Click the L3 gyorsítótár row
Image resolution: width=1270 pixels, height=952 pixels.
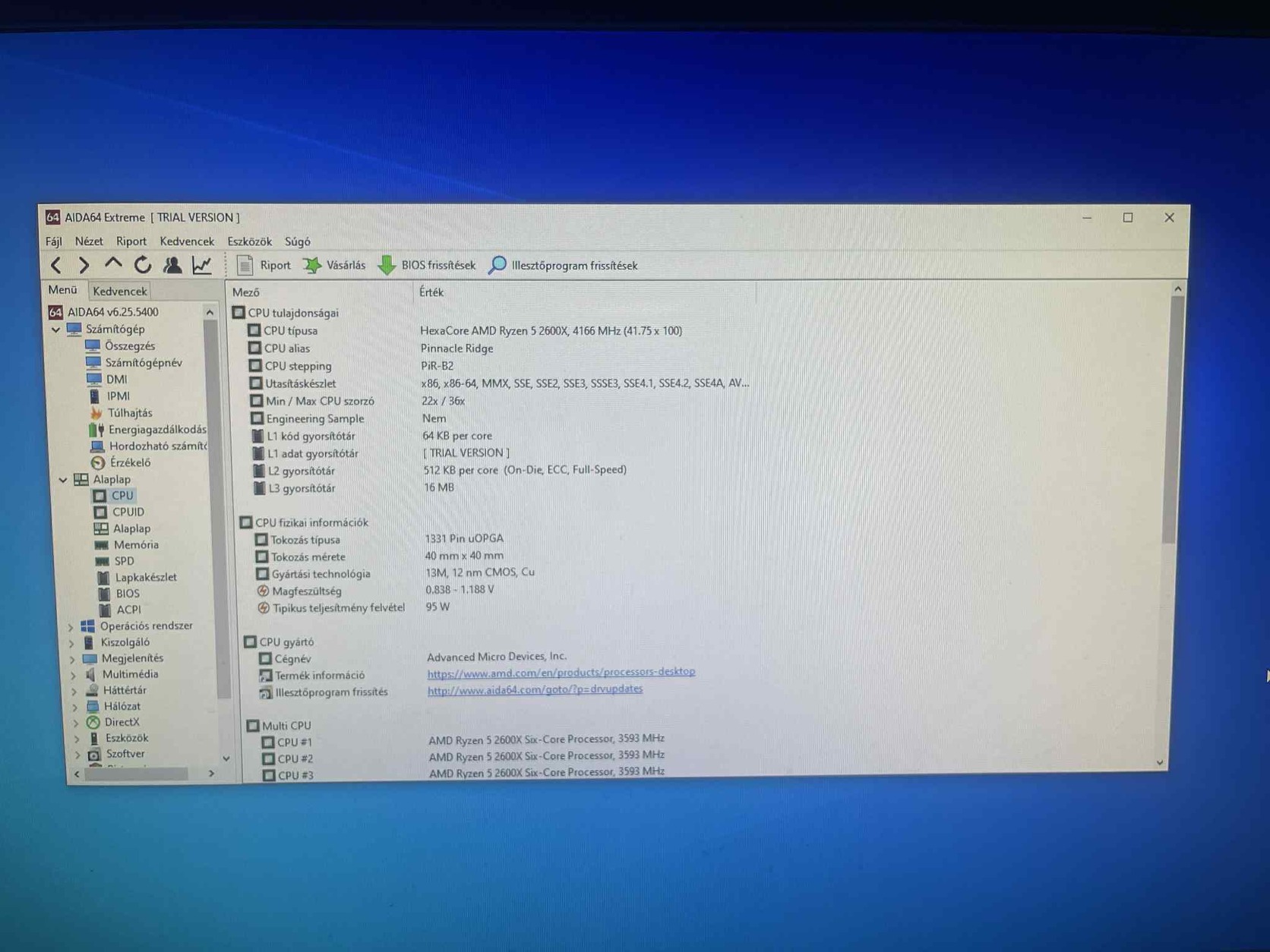(354, 488)
